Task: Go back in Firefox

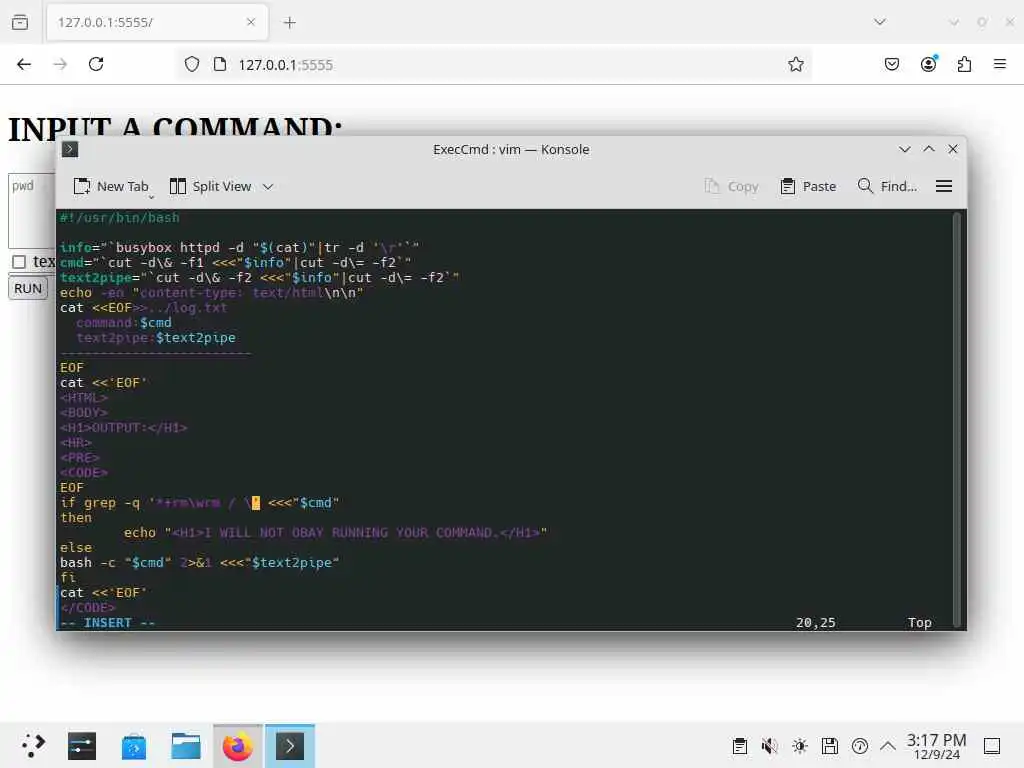Action: 24,64
